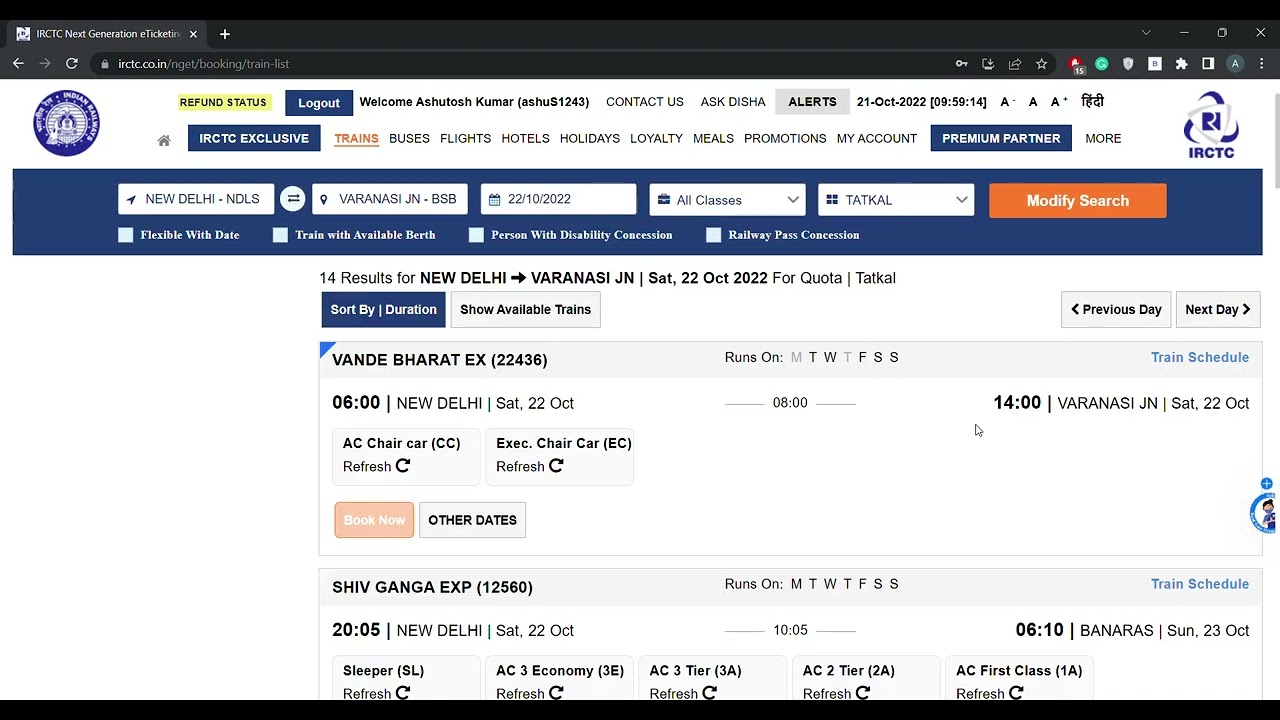This screenshot has width=1280, height=720.
Task: Go to Next Day results
Action: pyautogui.click(x=1218, y=310)
